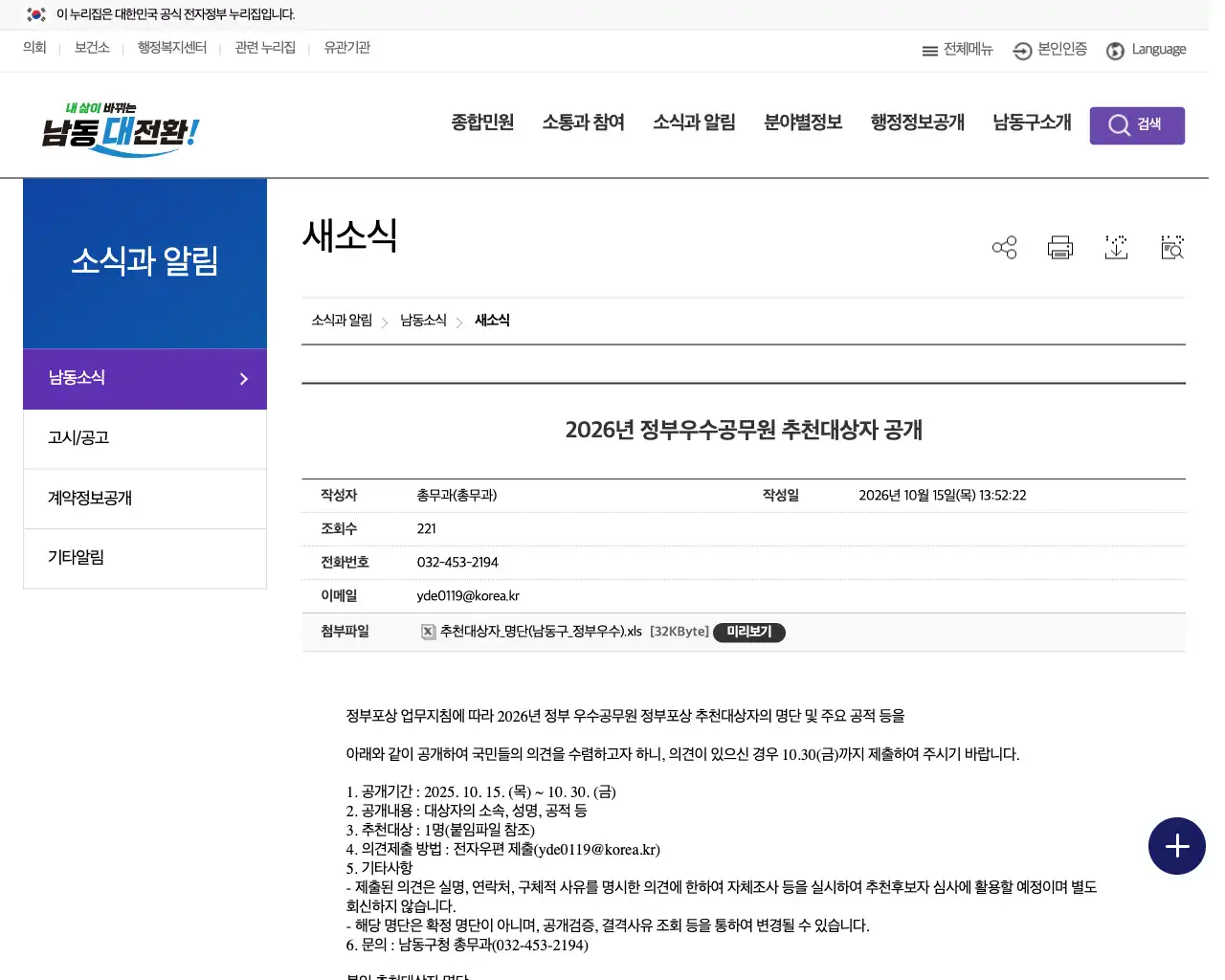Open the 유관기관 link
Viewport: 1225px width, 980px height.
(346, 48)
